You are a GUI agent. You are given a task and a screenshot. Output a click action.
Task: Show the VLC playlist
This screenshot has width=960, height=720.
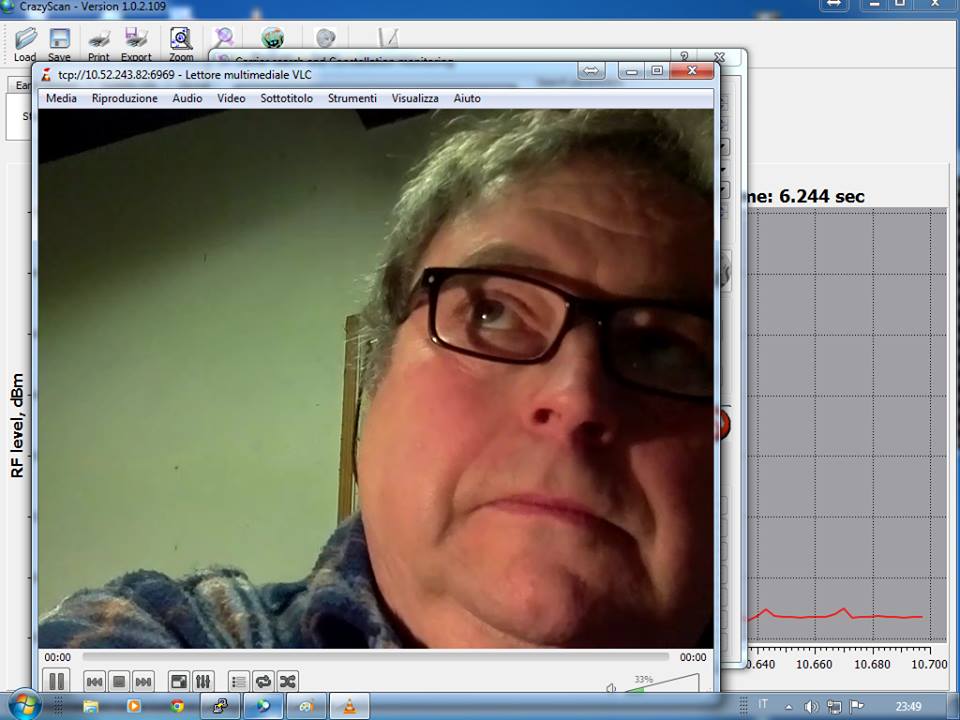click(238, 682)
